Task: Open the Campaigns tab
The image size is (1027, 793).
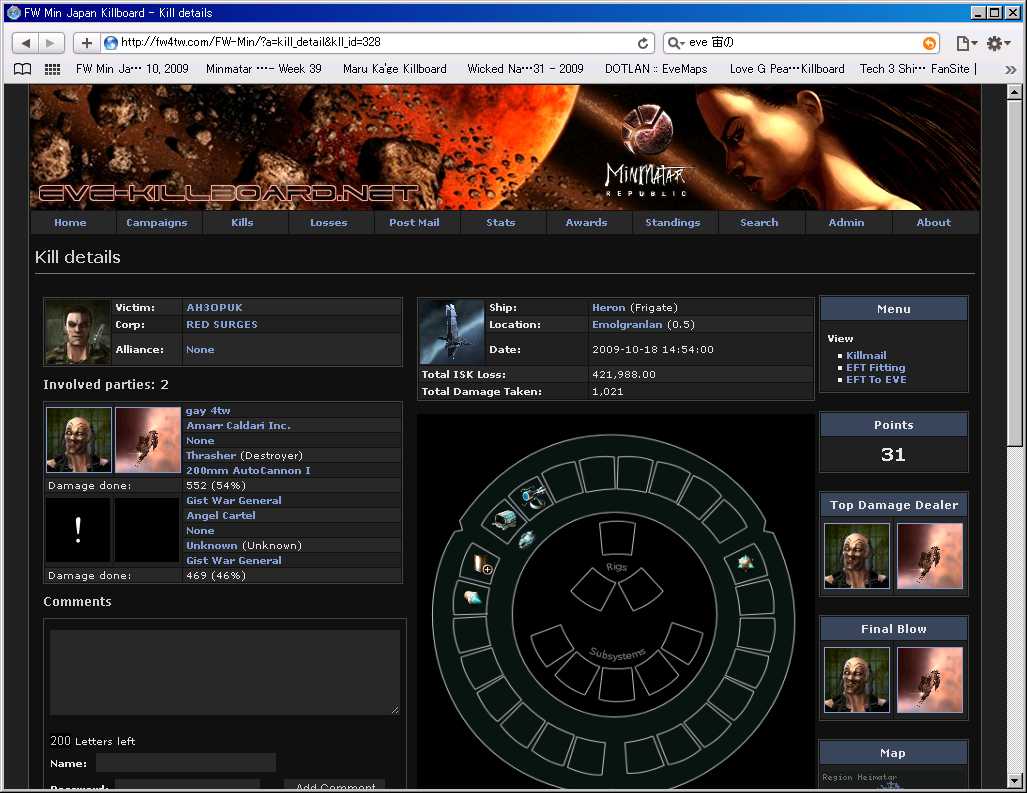Action: pyautogui.click(x=157, y=223)
